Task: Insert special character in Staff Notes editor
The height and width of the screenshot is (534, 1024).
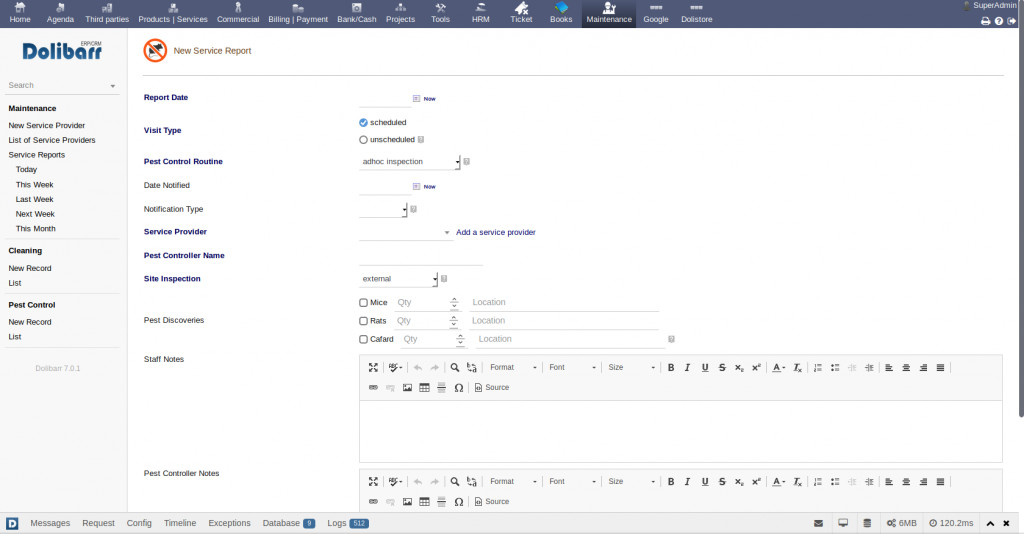Action: (458, 388)
